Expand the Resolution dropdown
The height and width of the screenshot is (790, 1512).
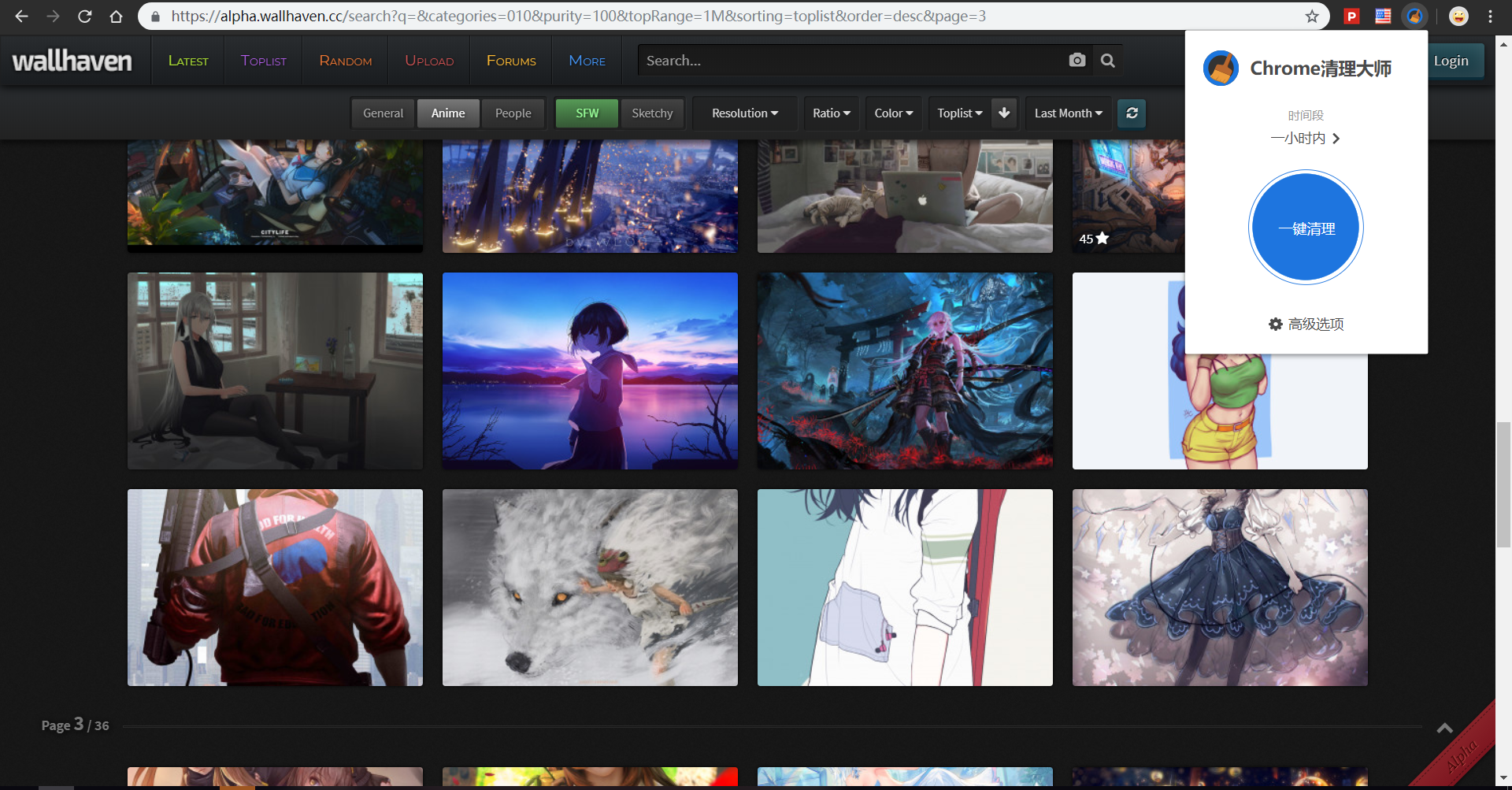[745, 113]
